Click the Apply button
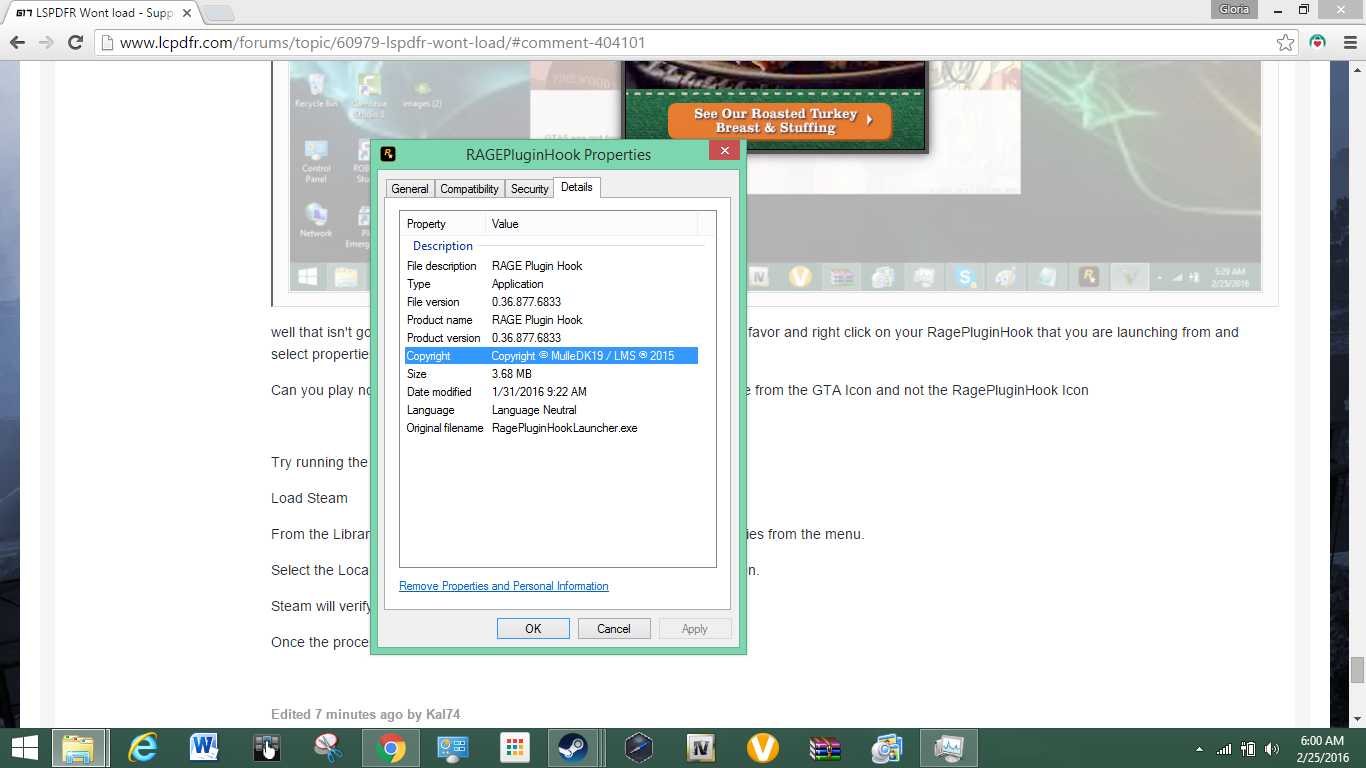This screenshot has width=1366, height=768. (x=695, y=629)
